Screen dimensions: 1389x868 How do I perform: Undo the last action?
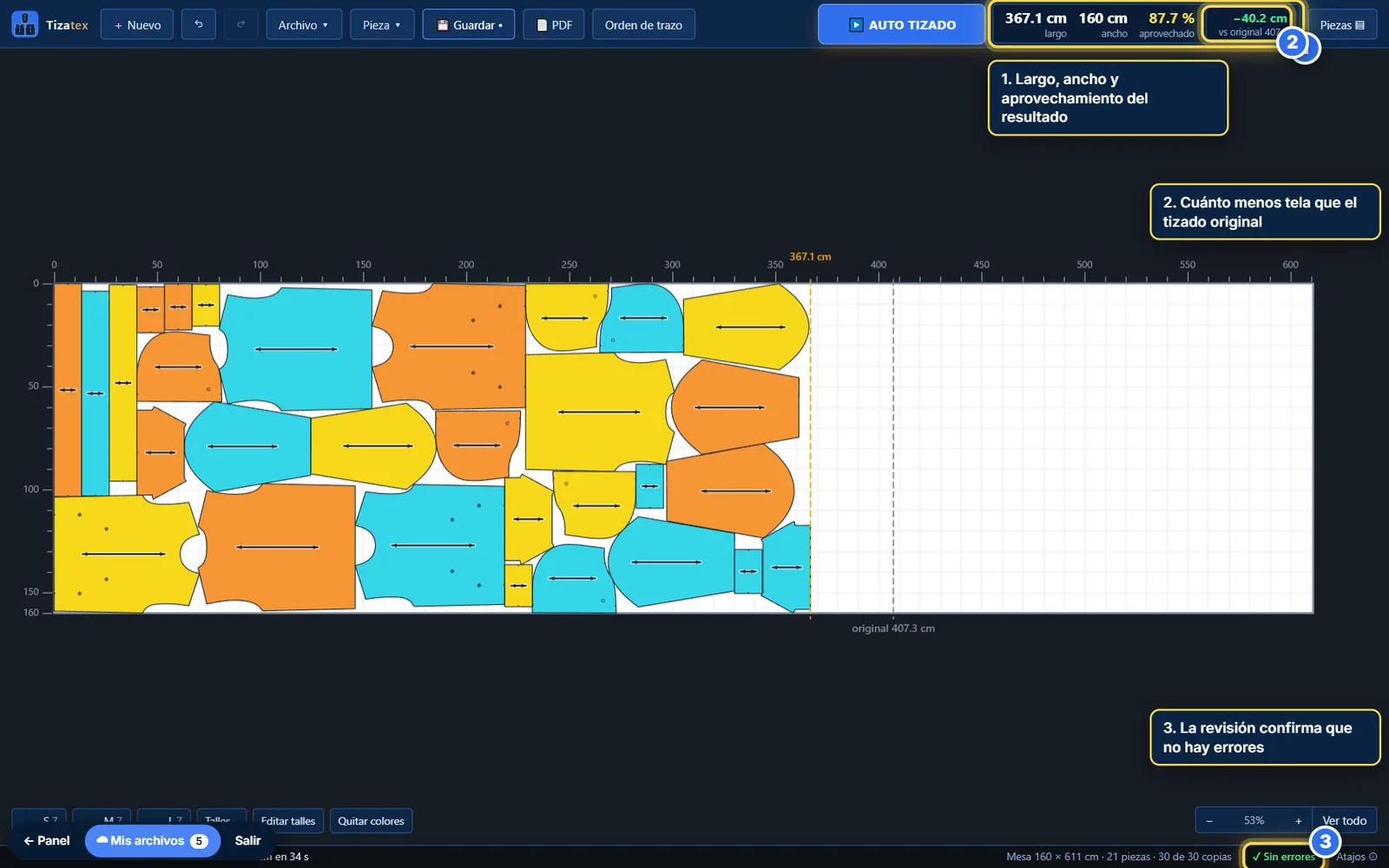(x=198, y=24)
